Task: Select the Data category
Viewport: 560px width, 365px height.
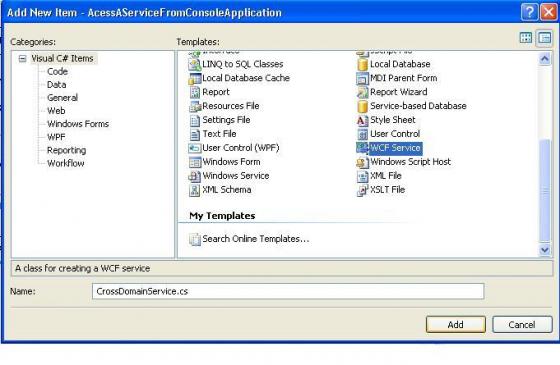Action: pyautogui.click(x=56, y=85)
